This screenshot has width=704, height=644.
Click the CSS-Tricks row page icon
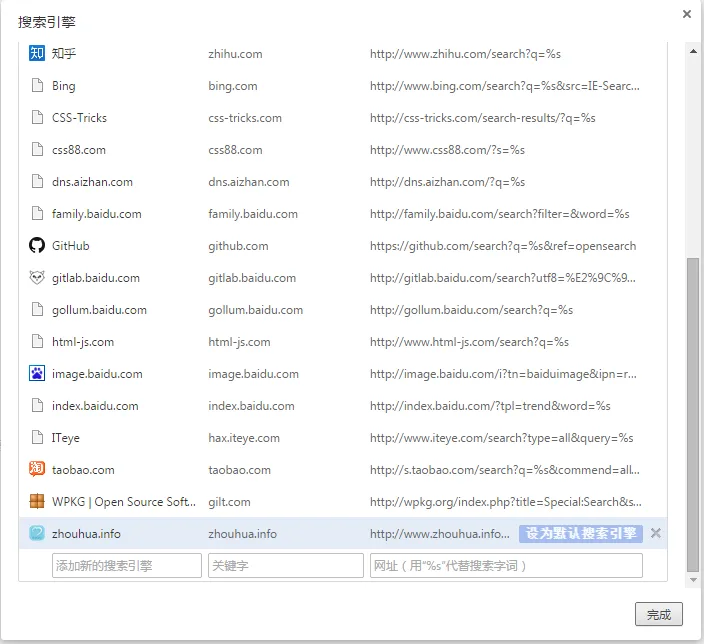pyautogui.click(x=37, y=117)
